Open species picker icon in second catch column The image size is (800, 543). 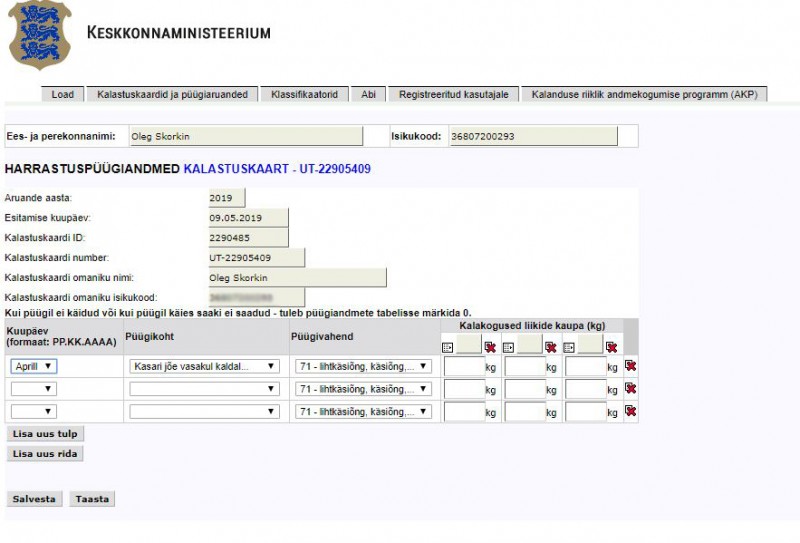pos(508,348)
